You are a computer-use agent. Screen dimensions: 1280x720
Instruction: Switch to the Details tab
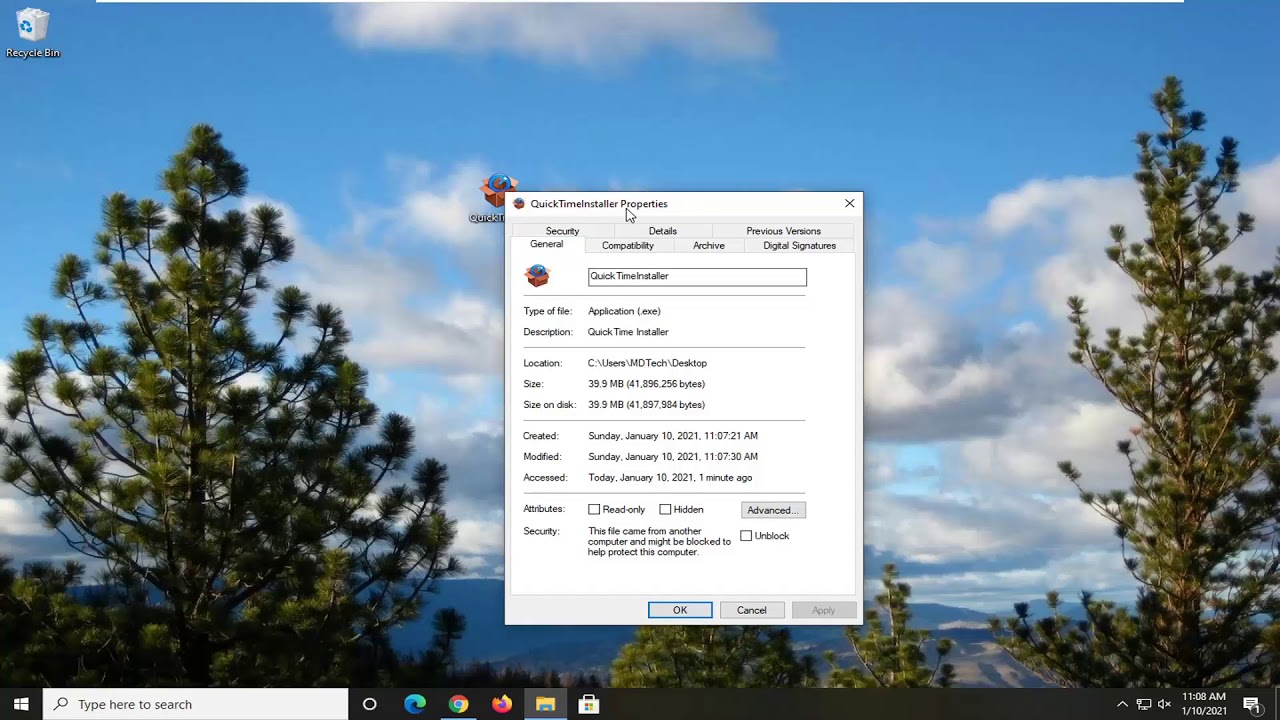(662, 231)
